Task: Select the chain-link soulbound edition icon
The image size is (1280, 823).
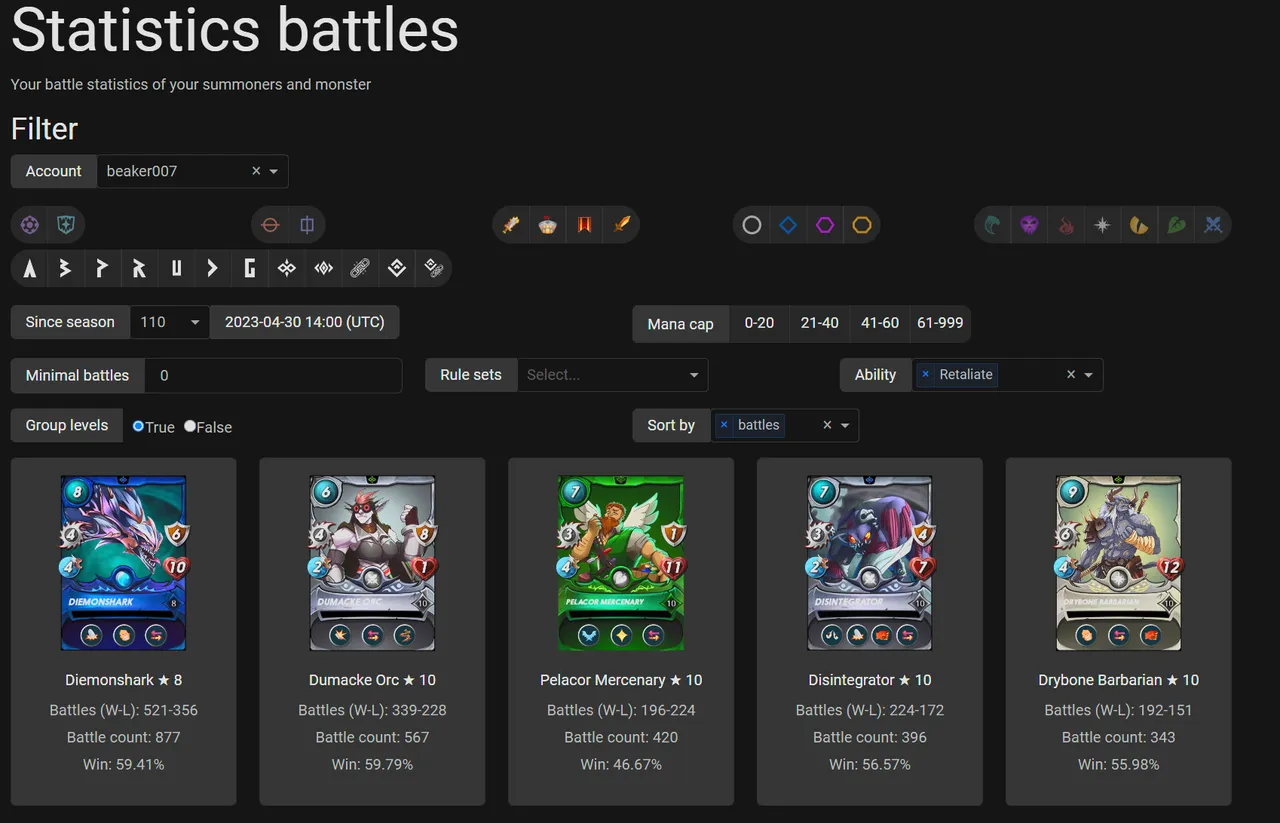Action: [360, 268]
